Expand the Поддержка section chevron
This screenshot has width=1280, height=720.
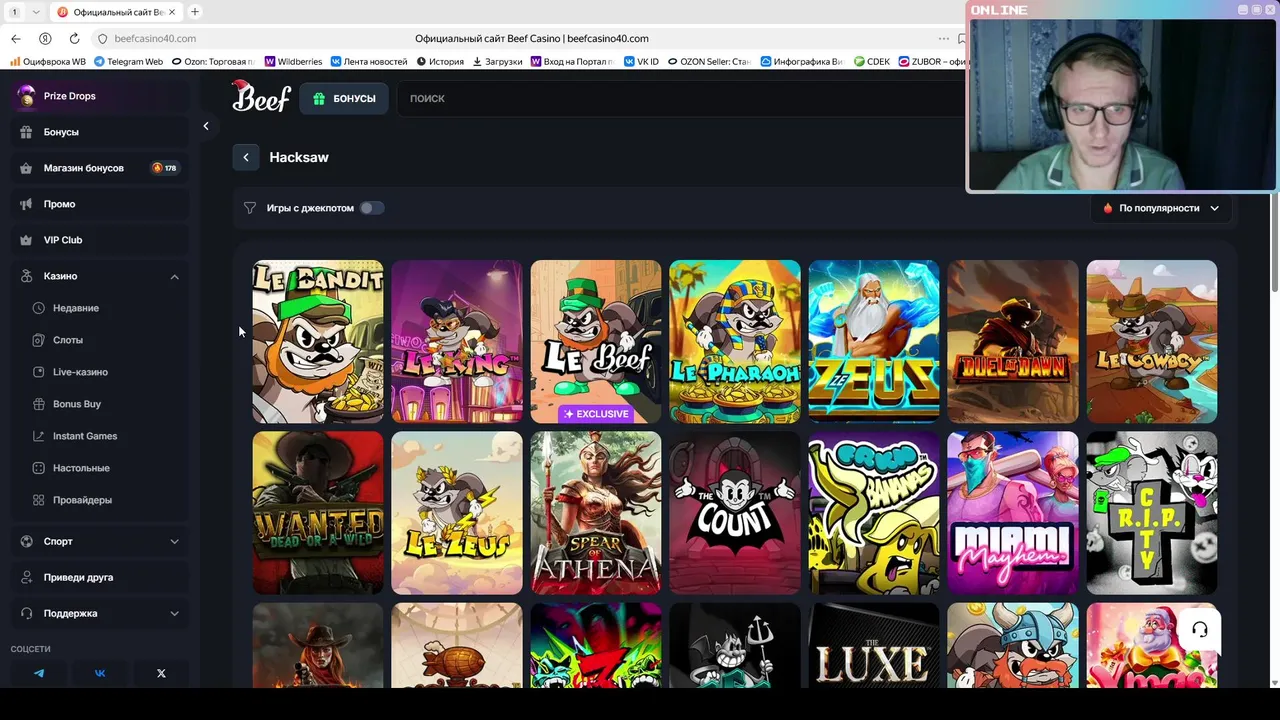(x=174, y=613)
